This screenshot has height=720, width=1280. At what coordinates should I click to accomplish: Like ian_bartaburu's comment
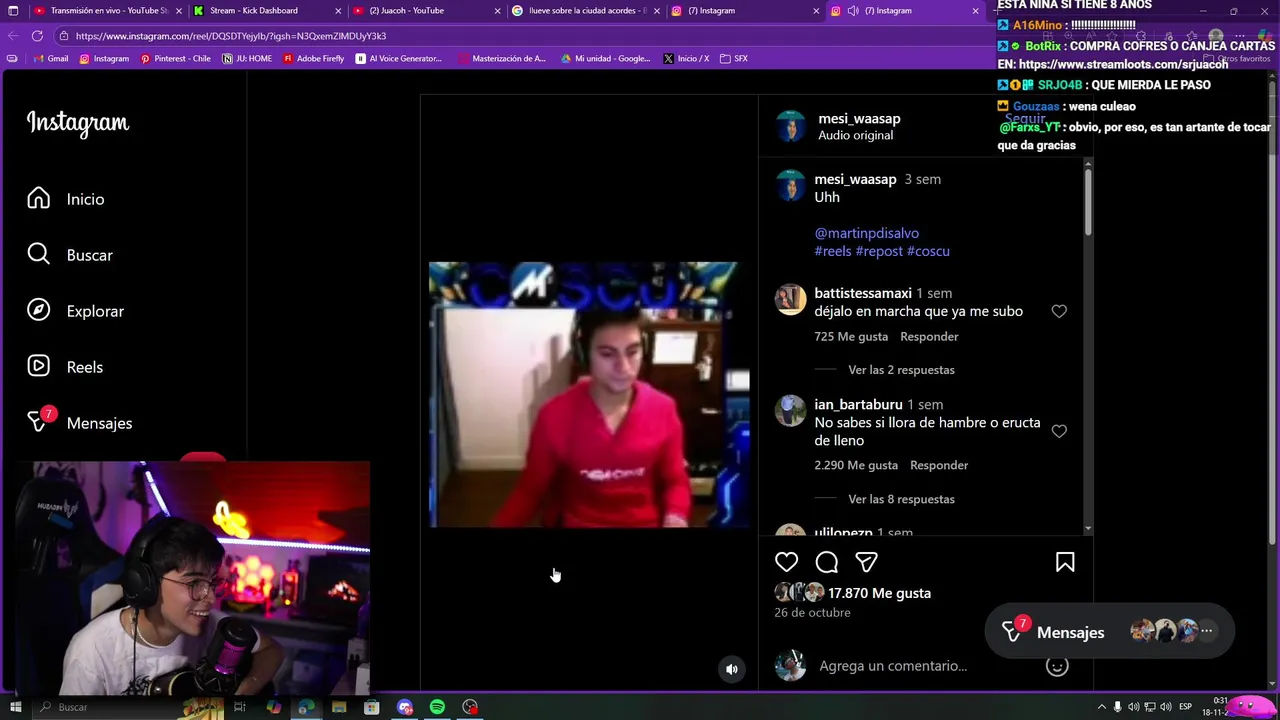tap(1059, 431)
